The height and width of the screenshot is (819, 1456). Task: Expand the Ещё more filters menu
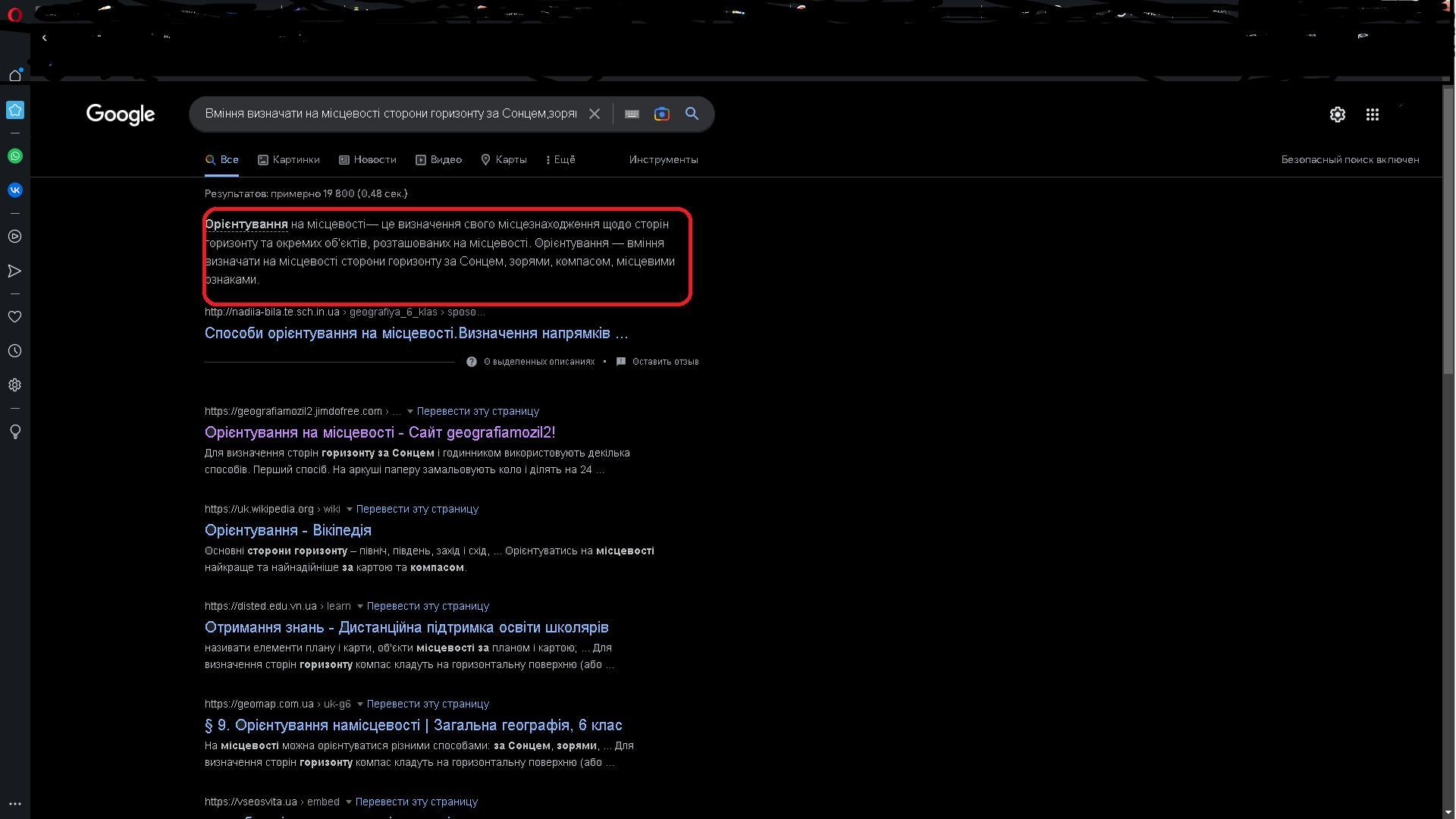[x=560, y=160]
